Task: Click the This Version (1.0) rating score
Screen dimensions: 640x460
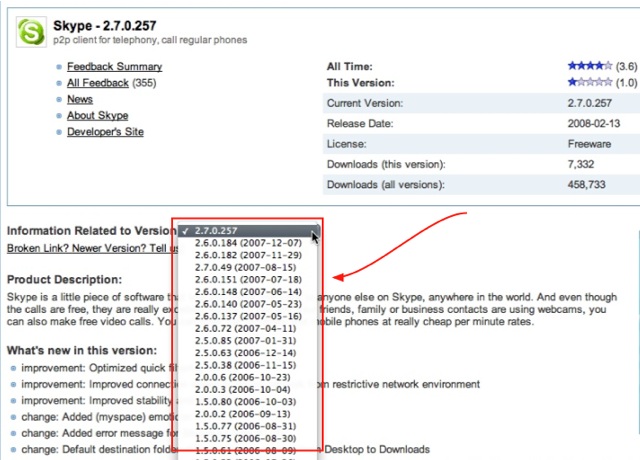Action: point(626,83)
